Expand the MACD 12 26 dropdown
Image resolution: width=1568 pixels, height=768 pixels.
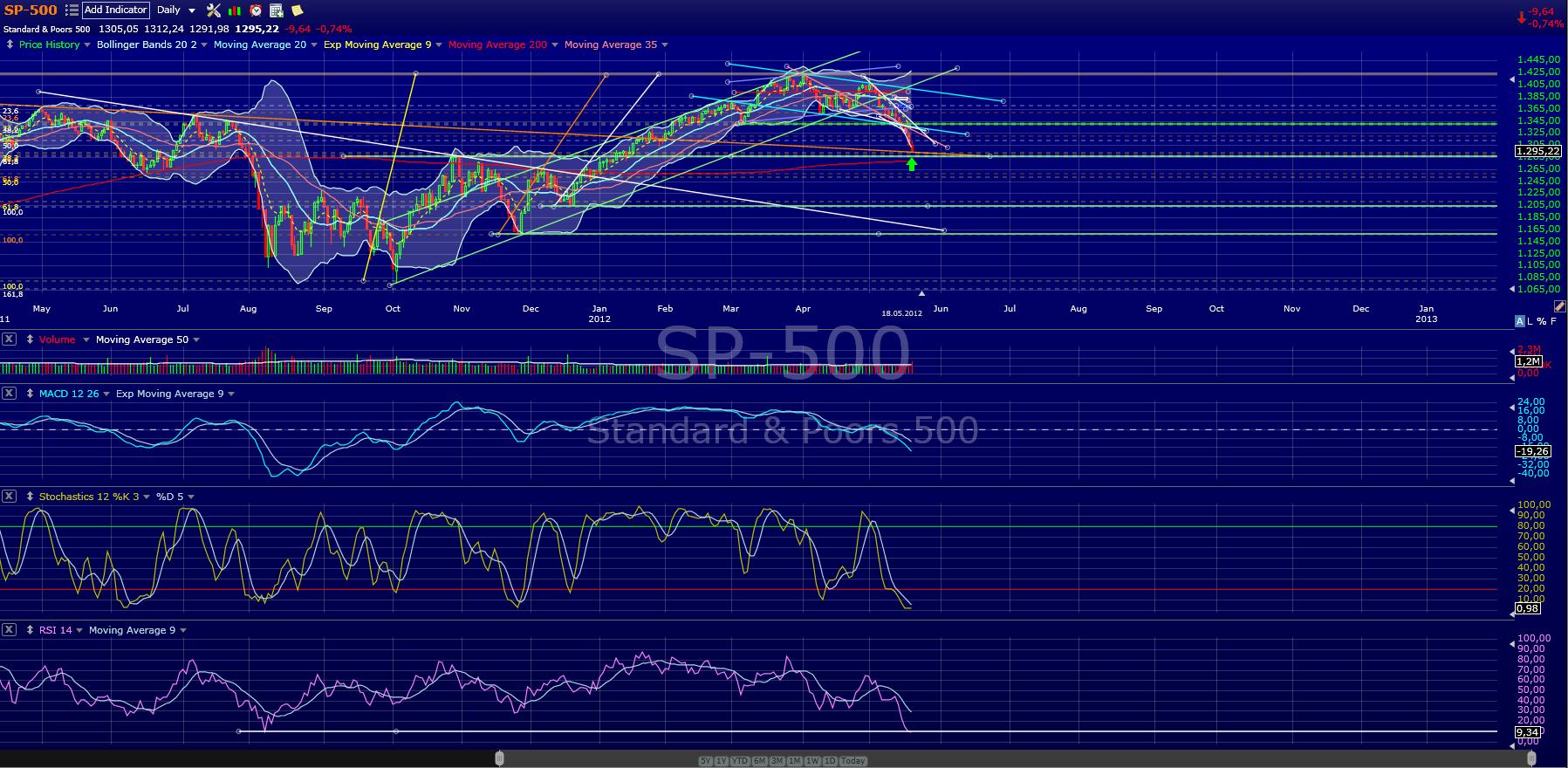[x=106, y=394]
